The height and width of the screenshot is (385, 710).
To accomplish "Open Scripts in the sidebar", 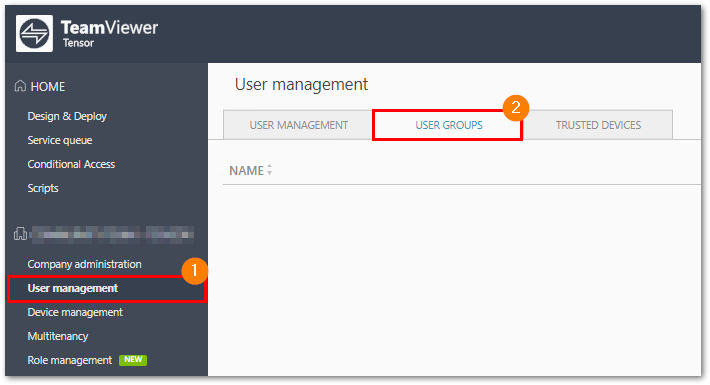I will (43, 188).
